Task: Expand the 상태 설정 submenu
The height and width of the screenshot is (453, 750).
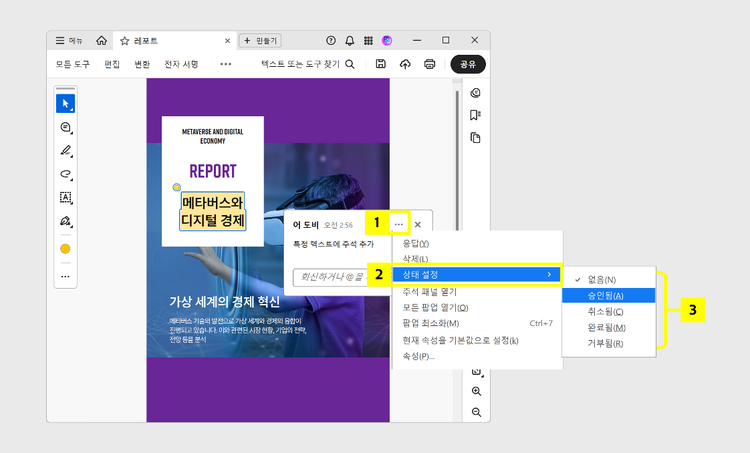Action: pyautogui.click(x=477, y=275)
